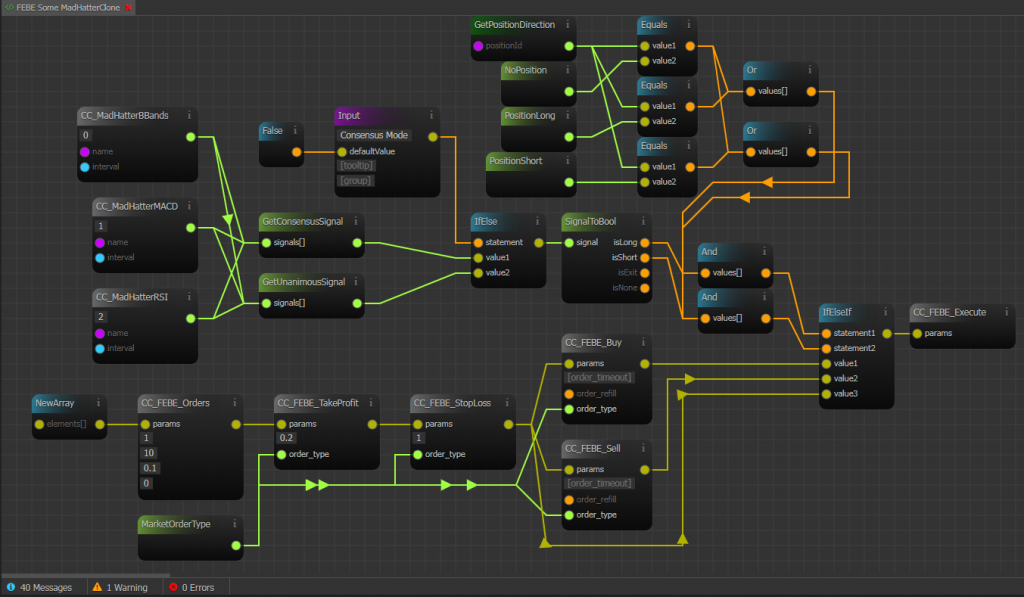Open the info icon on IfElseIf node
Image resolution: width=1024 pixels, height=597 pixels.
coord(886,312)
